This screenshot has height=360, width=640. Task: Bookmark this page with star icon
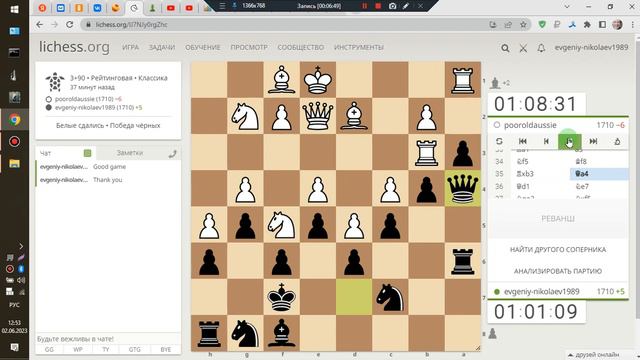(523, 24)
